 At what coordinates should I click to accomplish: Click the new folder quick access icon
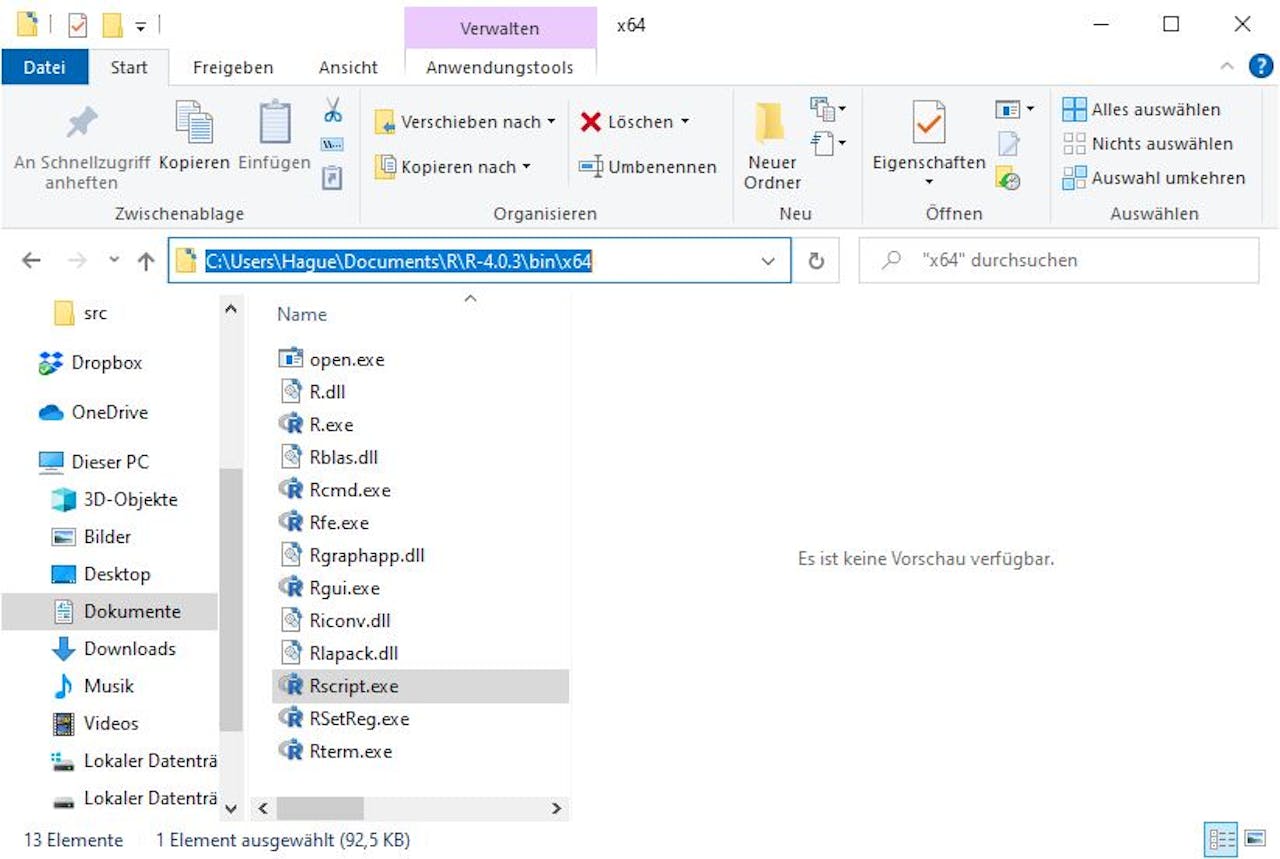112,25
